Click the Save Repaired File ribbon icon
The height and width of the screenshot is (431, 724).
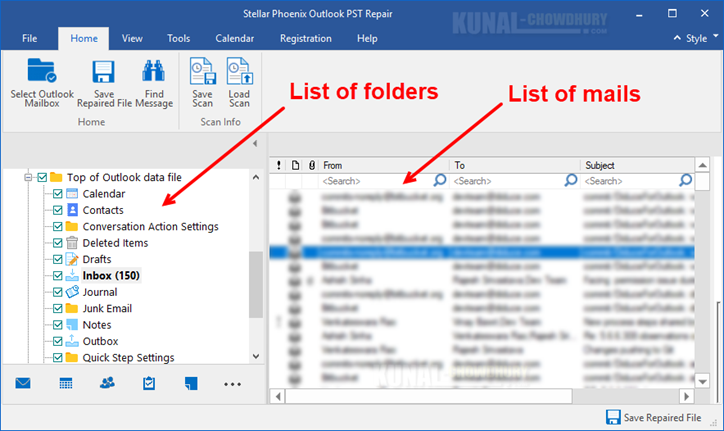coord(103,72)
